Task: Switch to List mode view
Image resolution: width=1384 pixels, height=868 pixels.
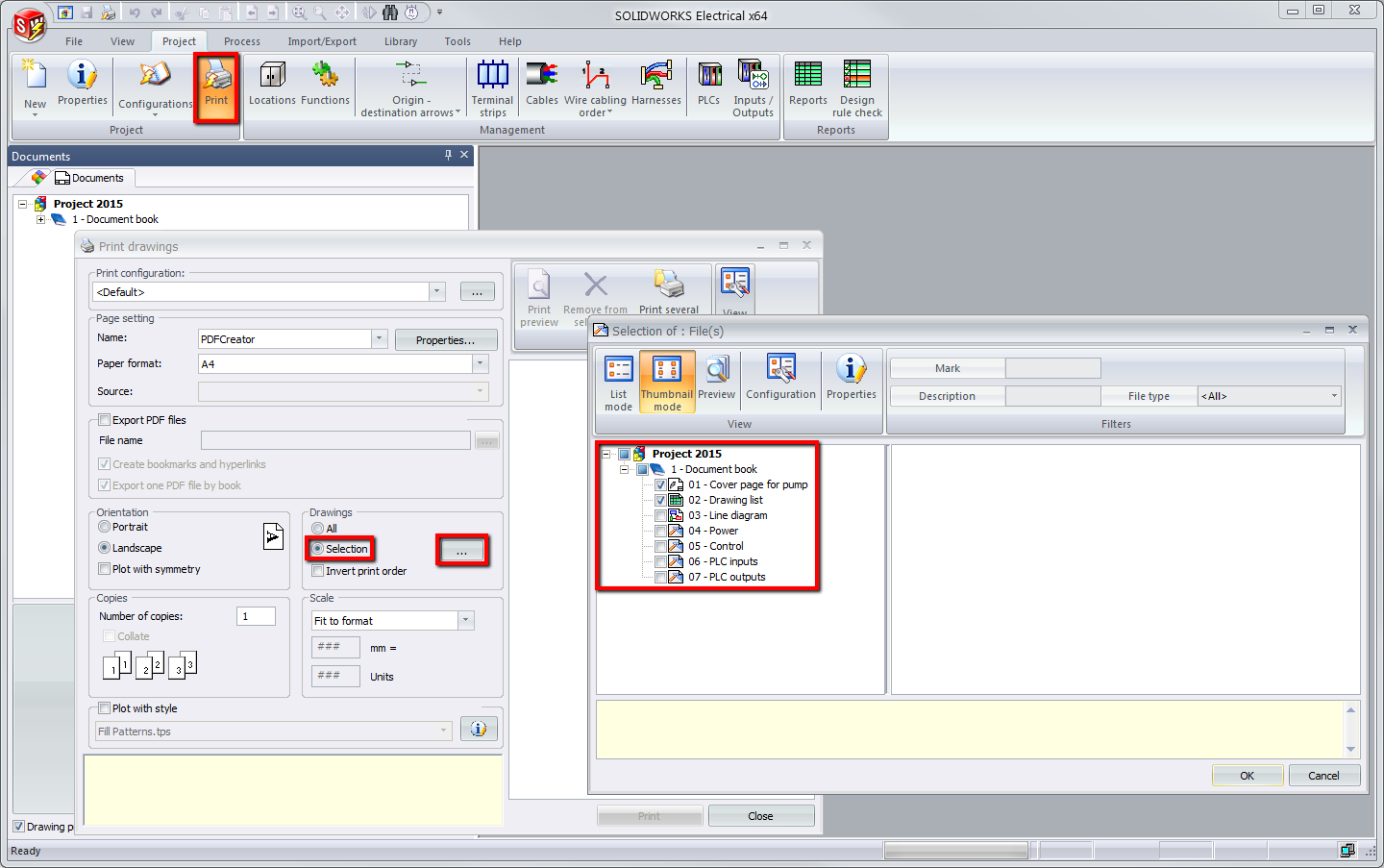Action: pyautogui.click(x=619, y=383)
